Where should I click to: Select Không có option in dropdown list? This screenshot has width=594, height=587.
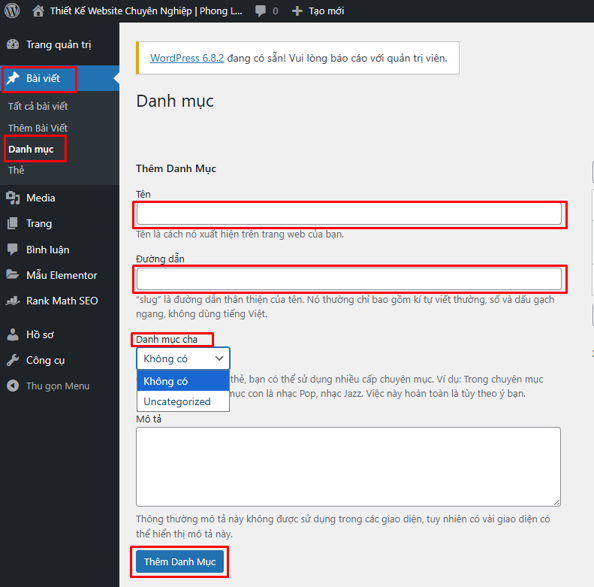[x=183, y=381]
